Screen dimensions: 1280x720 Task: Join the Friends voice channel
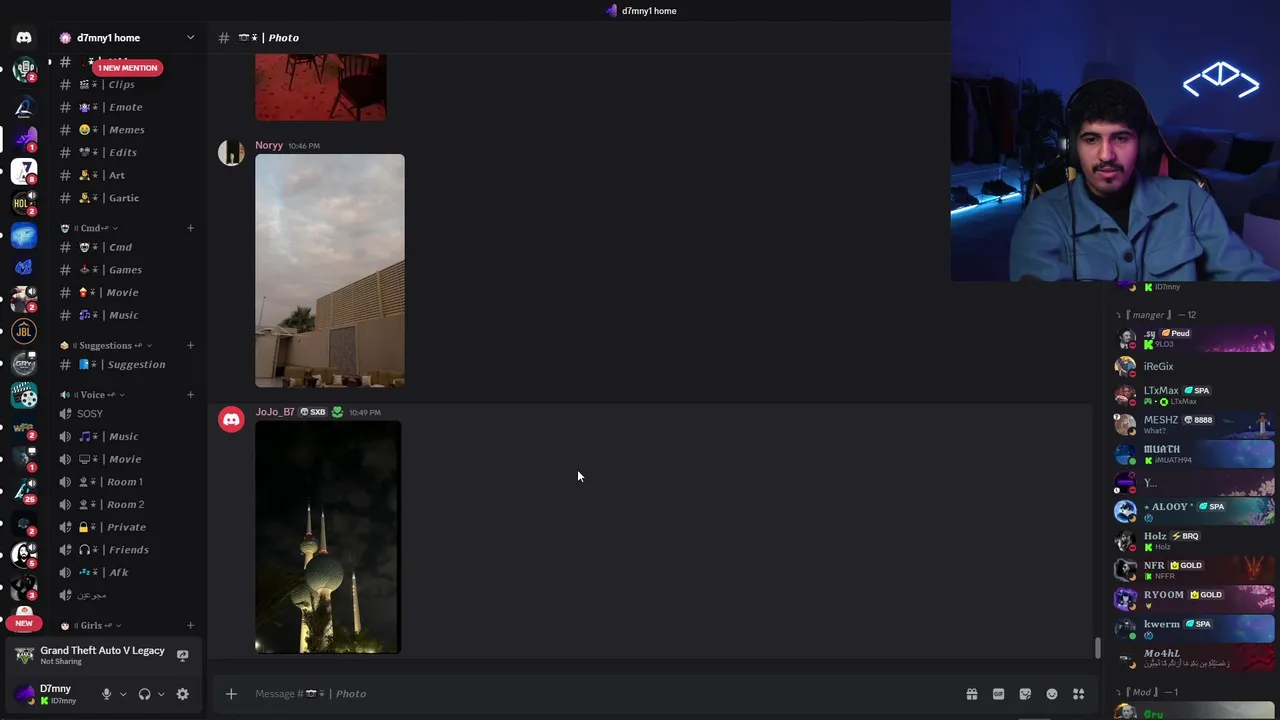pyautogui.click(x=128, y=550)
